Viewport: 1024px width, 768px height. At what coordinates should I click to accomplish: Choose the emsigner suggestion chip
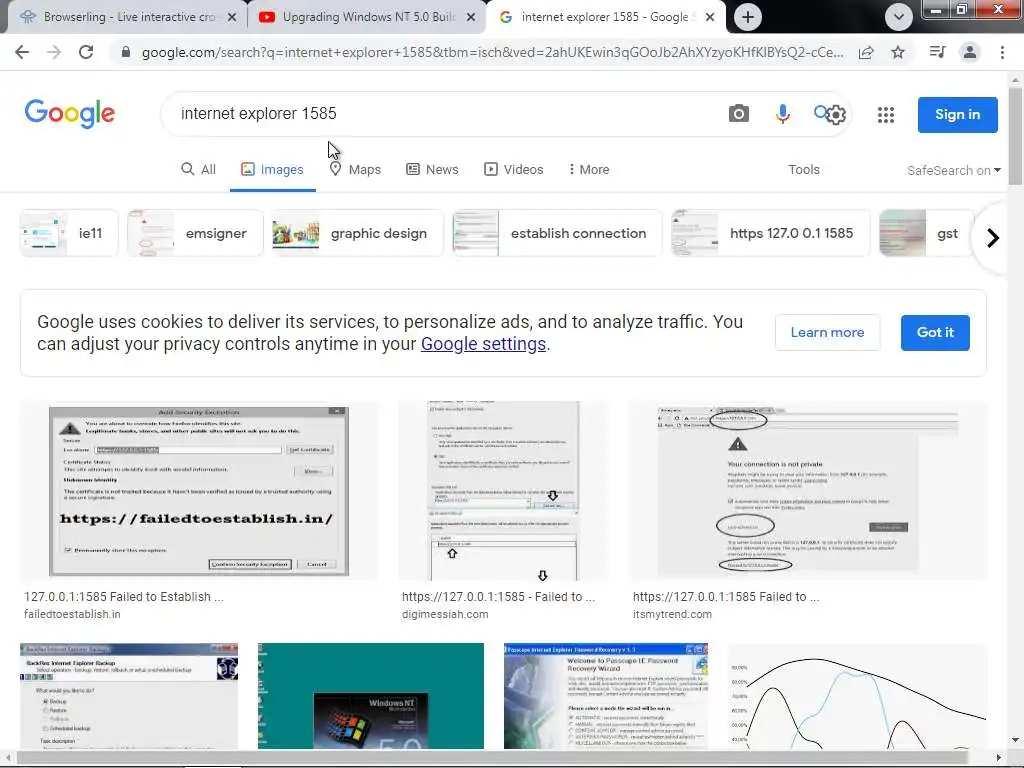[195, 233]
